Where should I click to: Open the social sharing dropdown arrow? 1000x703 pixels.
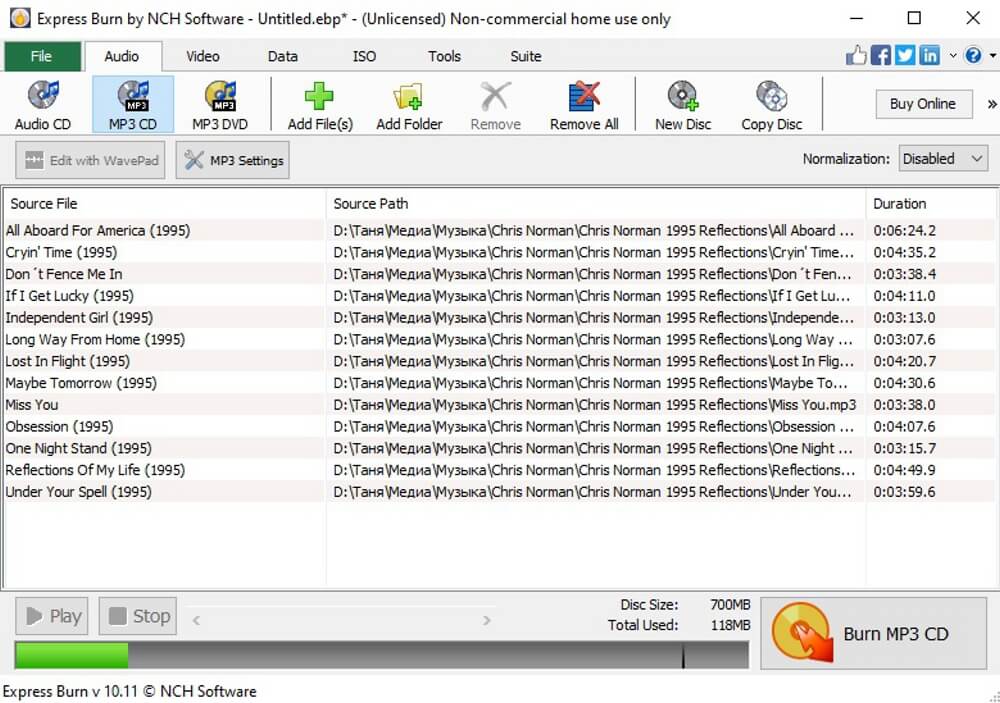pos(953,56)
